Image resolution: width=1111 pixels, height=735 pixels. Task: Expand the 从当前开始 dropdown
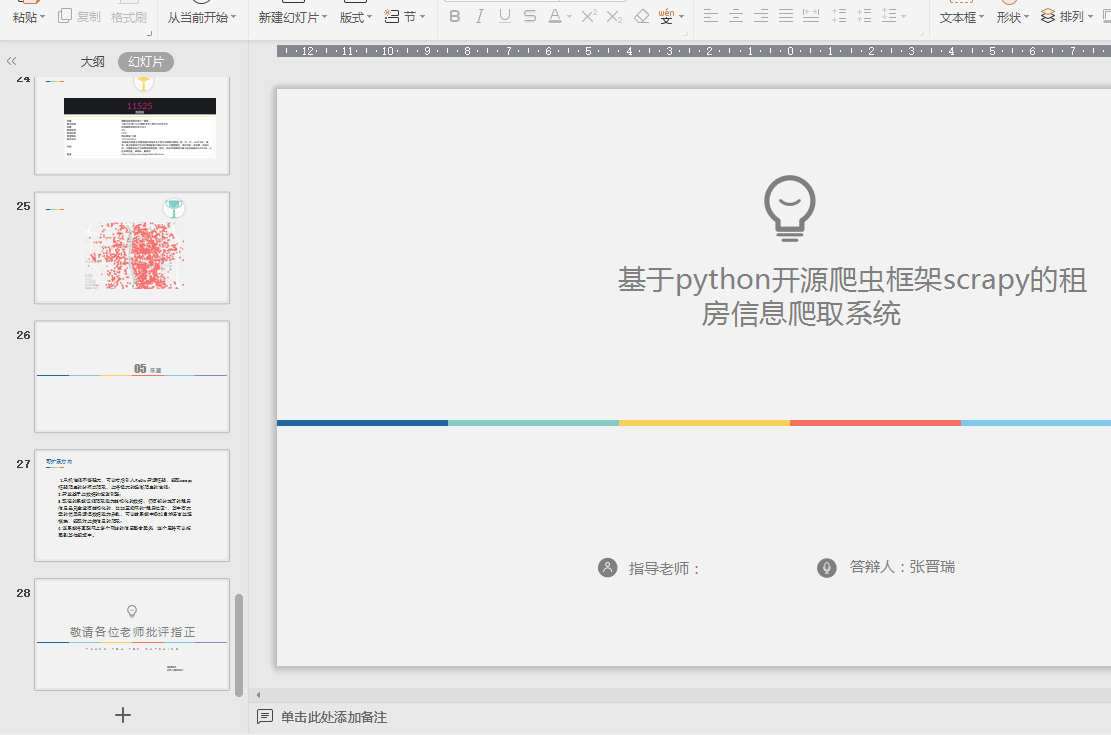233,17
